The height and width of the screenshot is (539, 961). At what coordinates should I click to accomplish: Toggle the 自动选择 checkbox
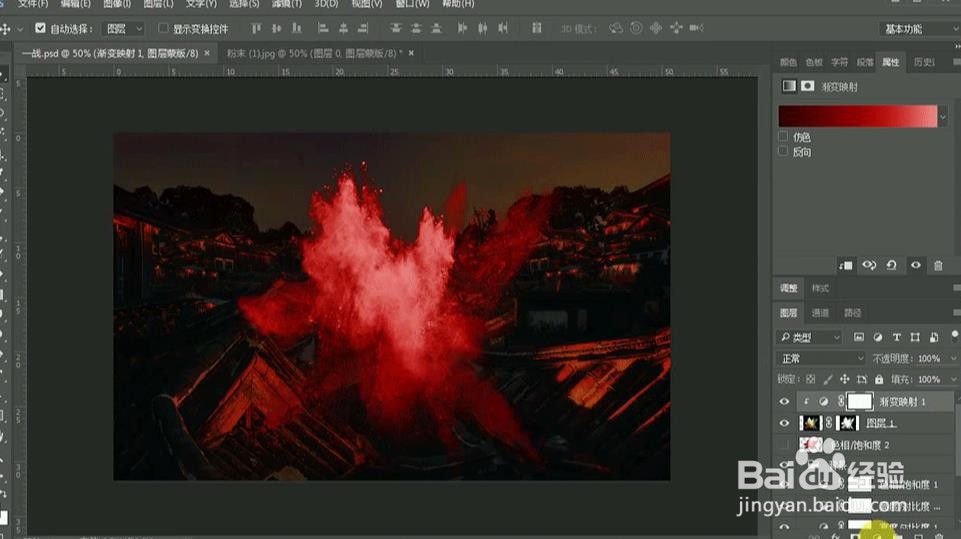pyautogui.click(x=40, y=28)
